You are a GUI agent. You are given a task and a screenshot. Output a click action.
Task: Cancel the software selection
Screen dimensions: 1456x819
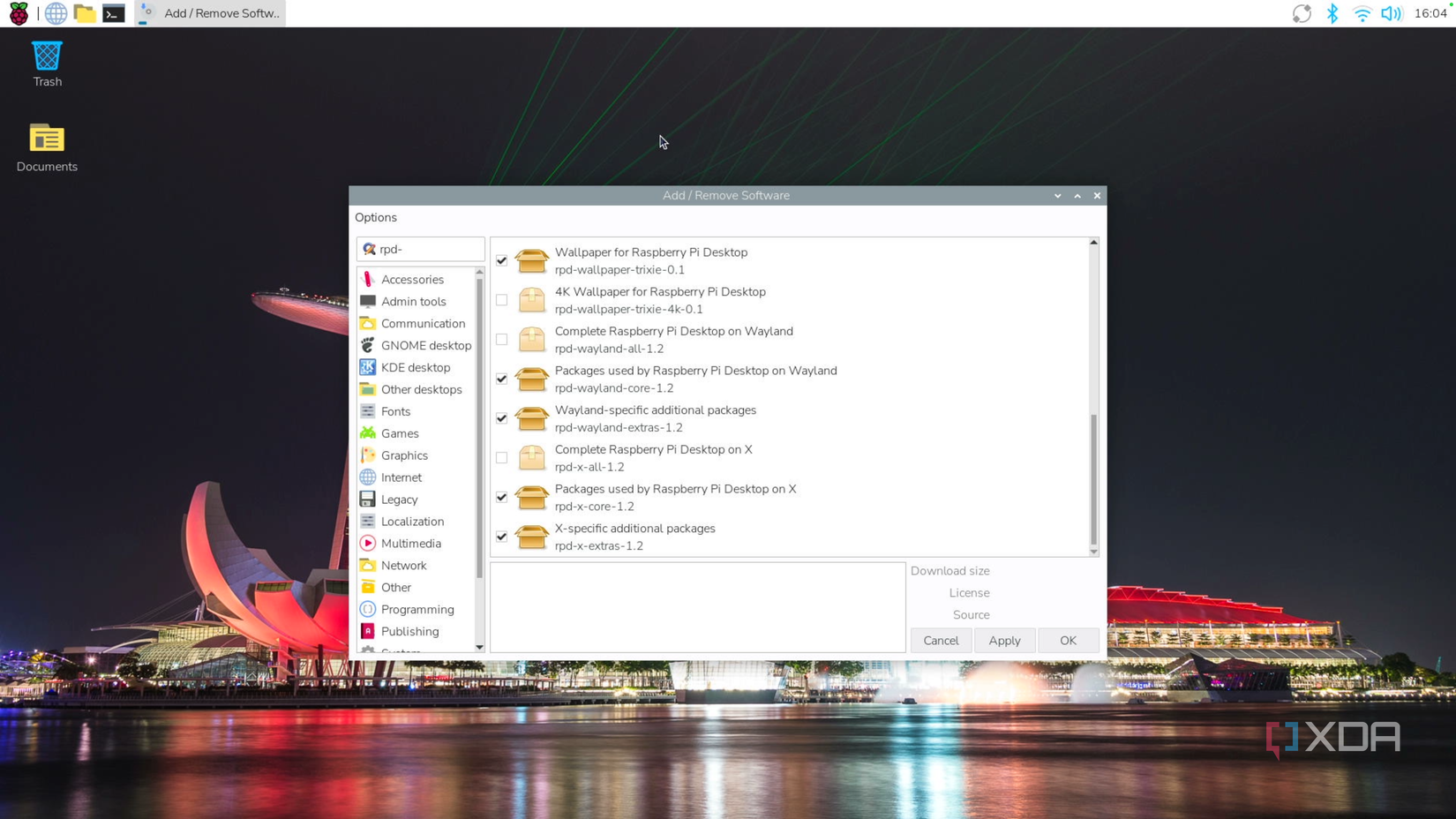[x=941, y=640]
